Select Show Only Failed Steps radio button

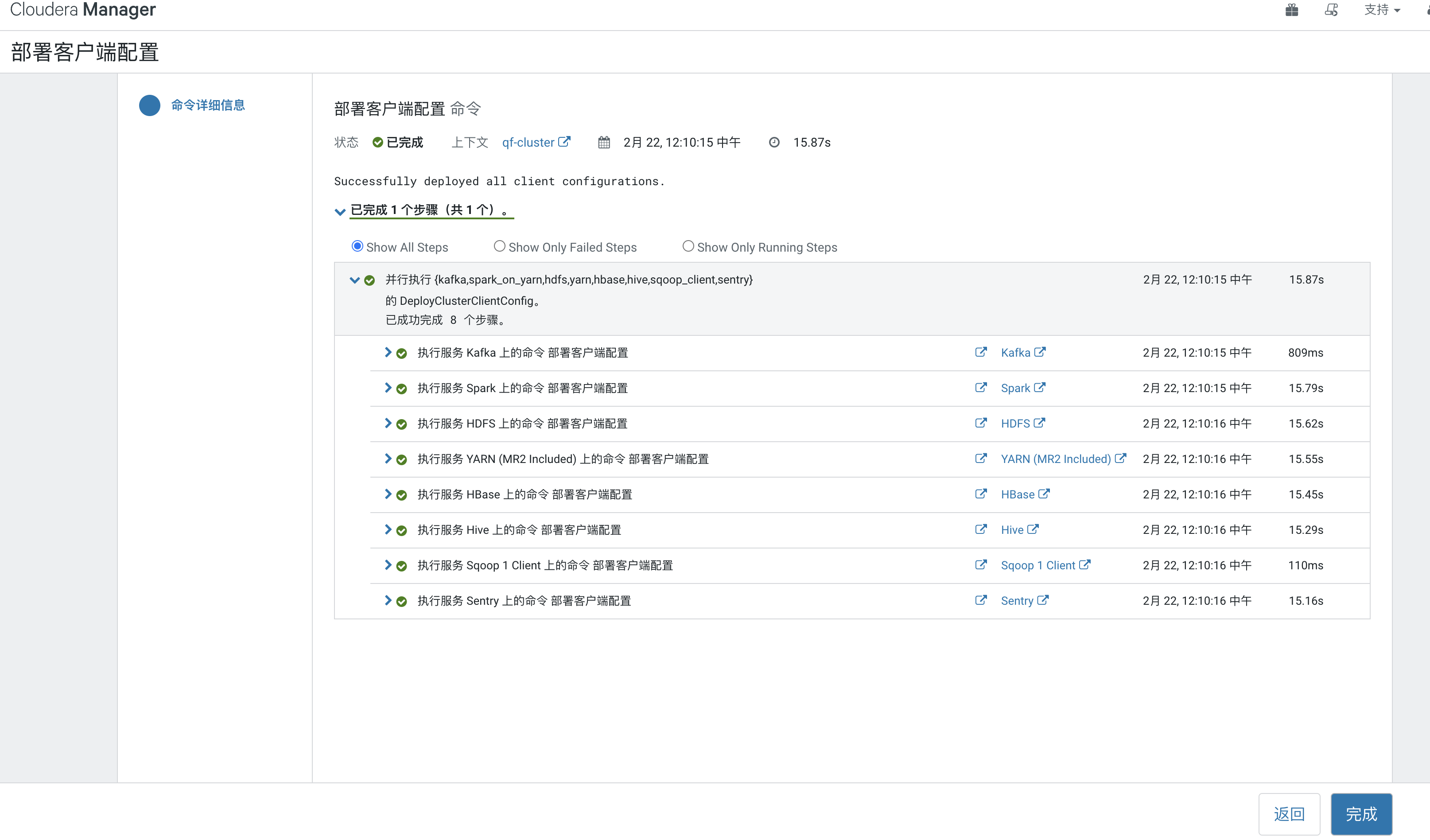pyautogui.click(x=499, y=246)
